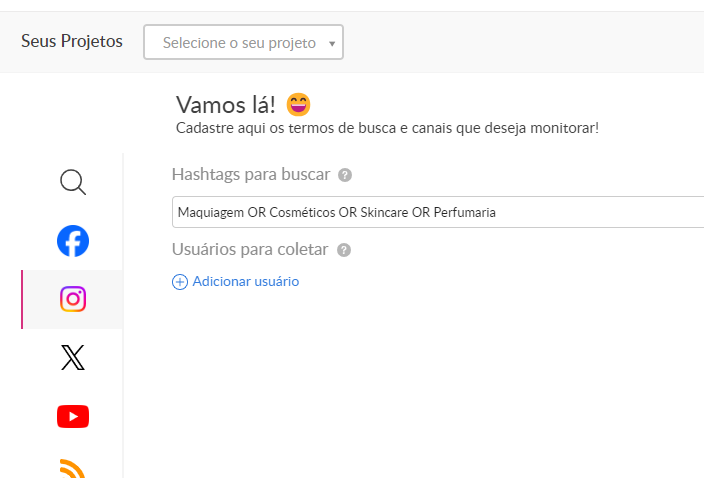Click the Seus Projetos label
The image size is (704, 478).
tap(72, 42)
